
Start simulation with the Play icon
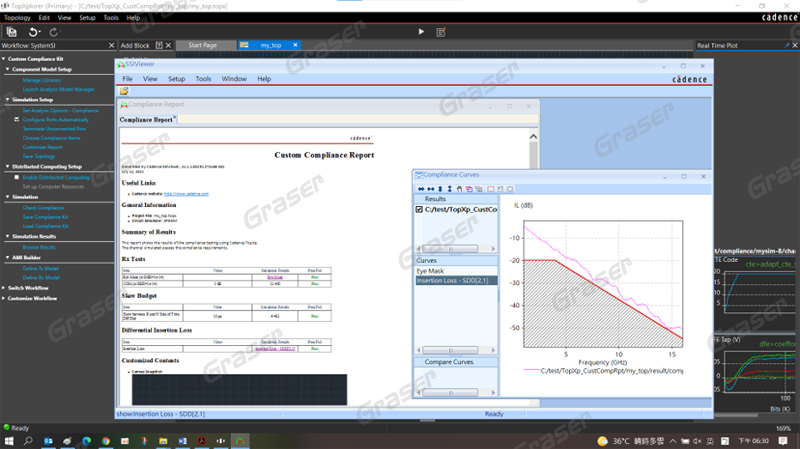click(x=421, y=32)
